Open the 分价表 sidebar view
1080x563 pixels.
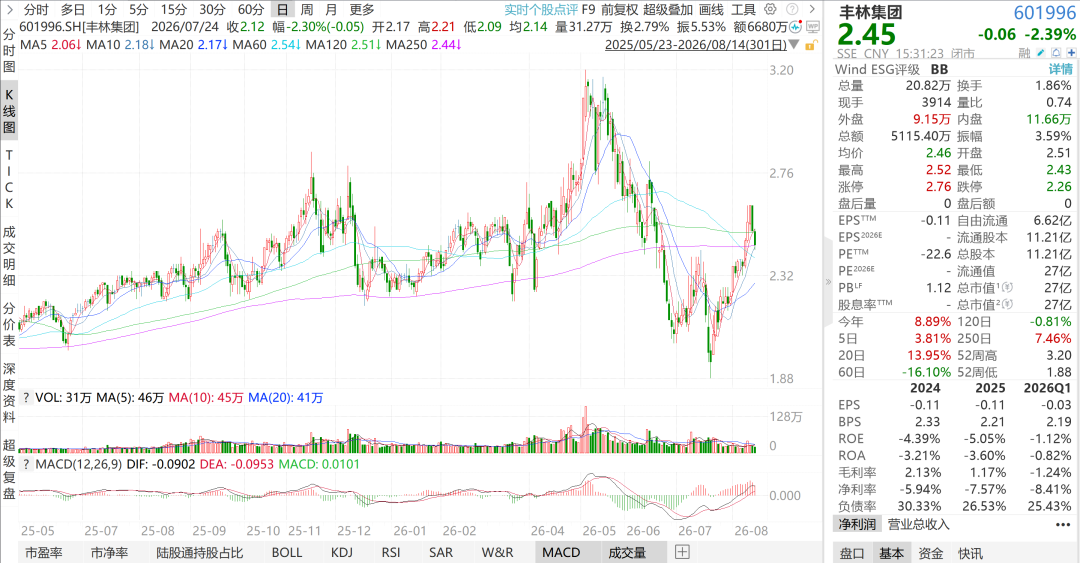pyautogui.click(x=9, y=324)
